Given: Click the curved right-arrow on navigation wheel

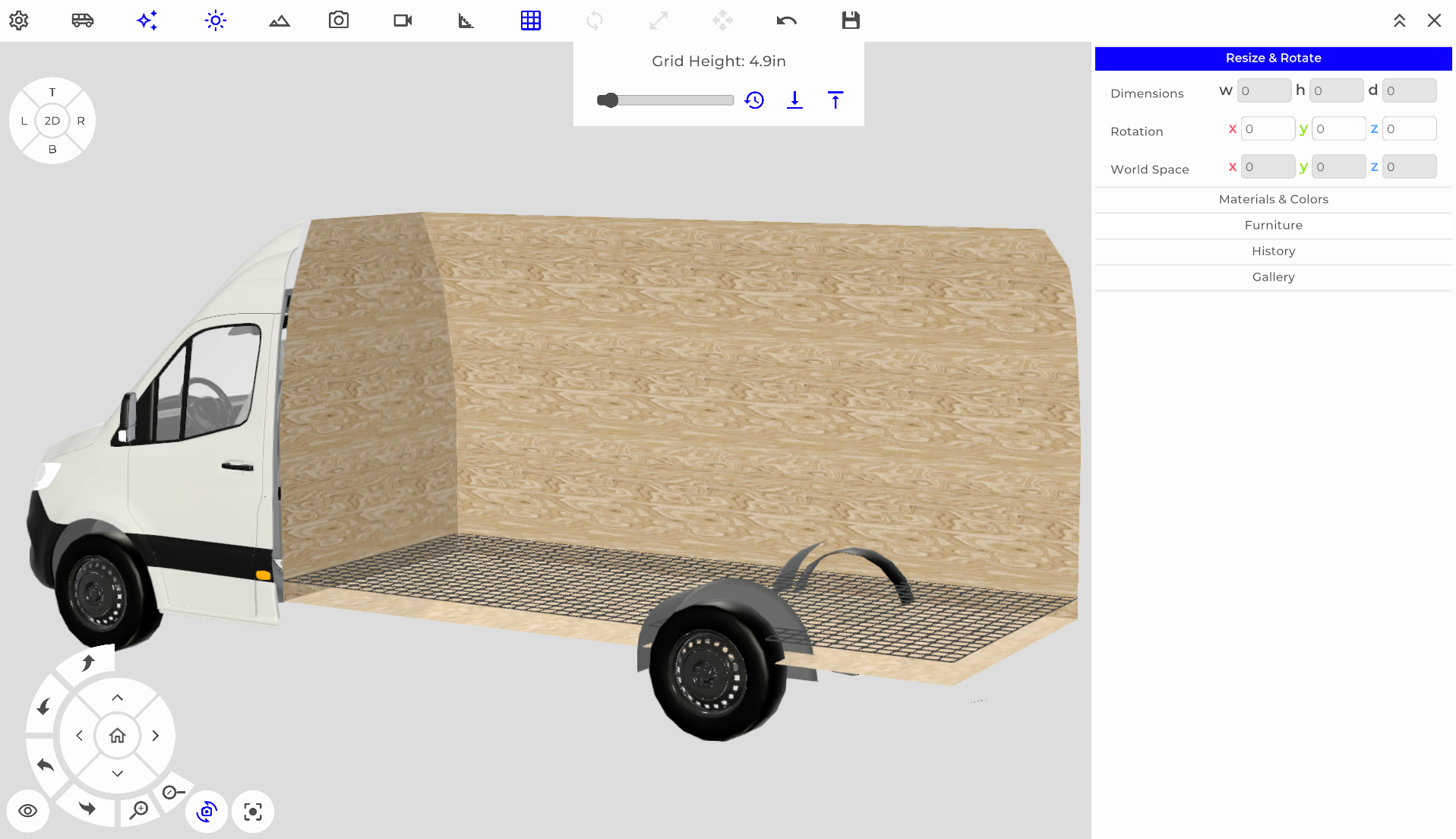Looking at the screenshot, I should coord(88,808).
